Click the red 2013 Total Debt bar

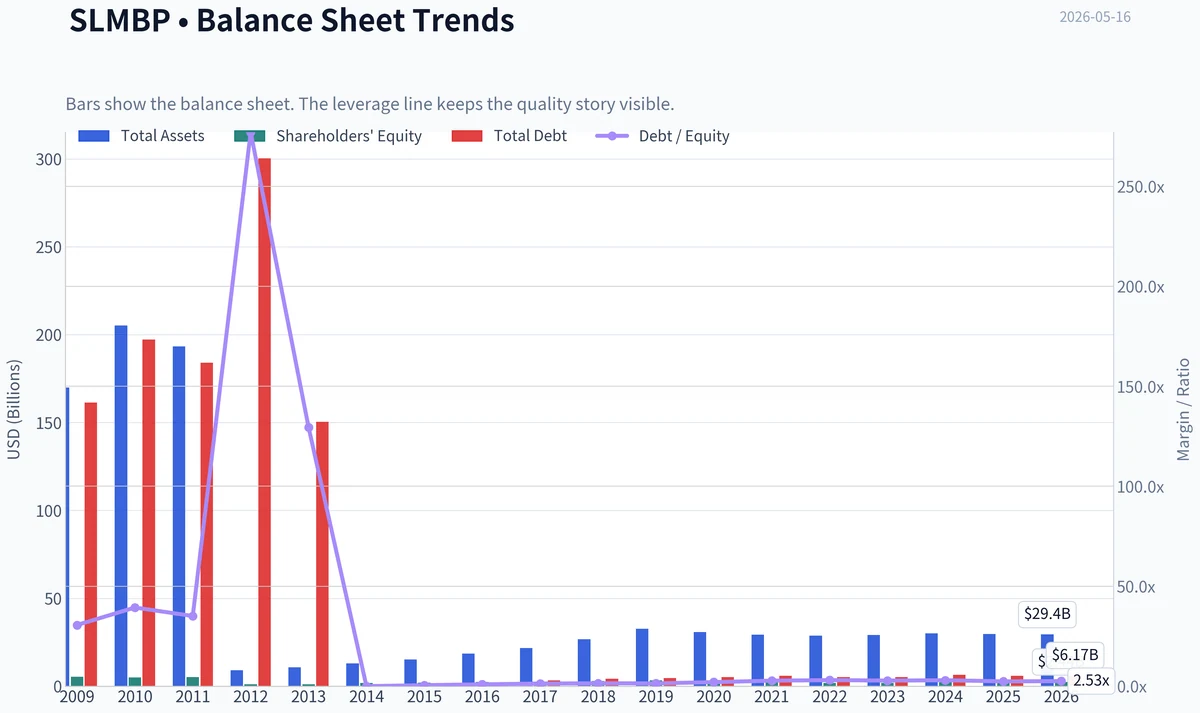click(322, 554)
